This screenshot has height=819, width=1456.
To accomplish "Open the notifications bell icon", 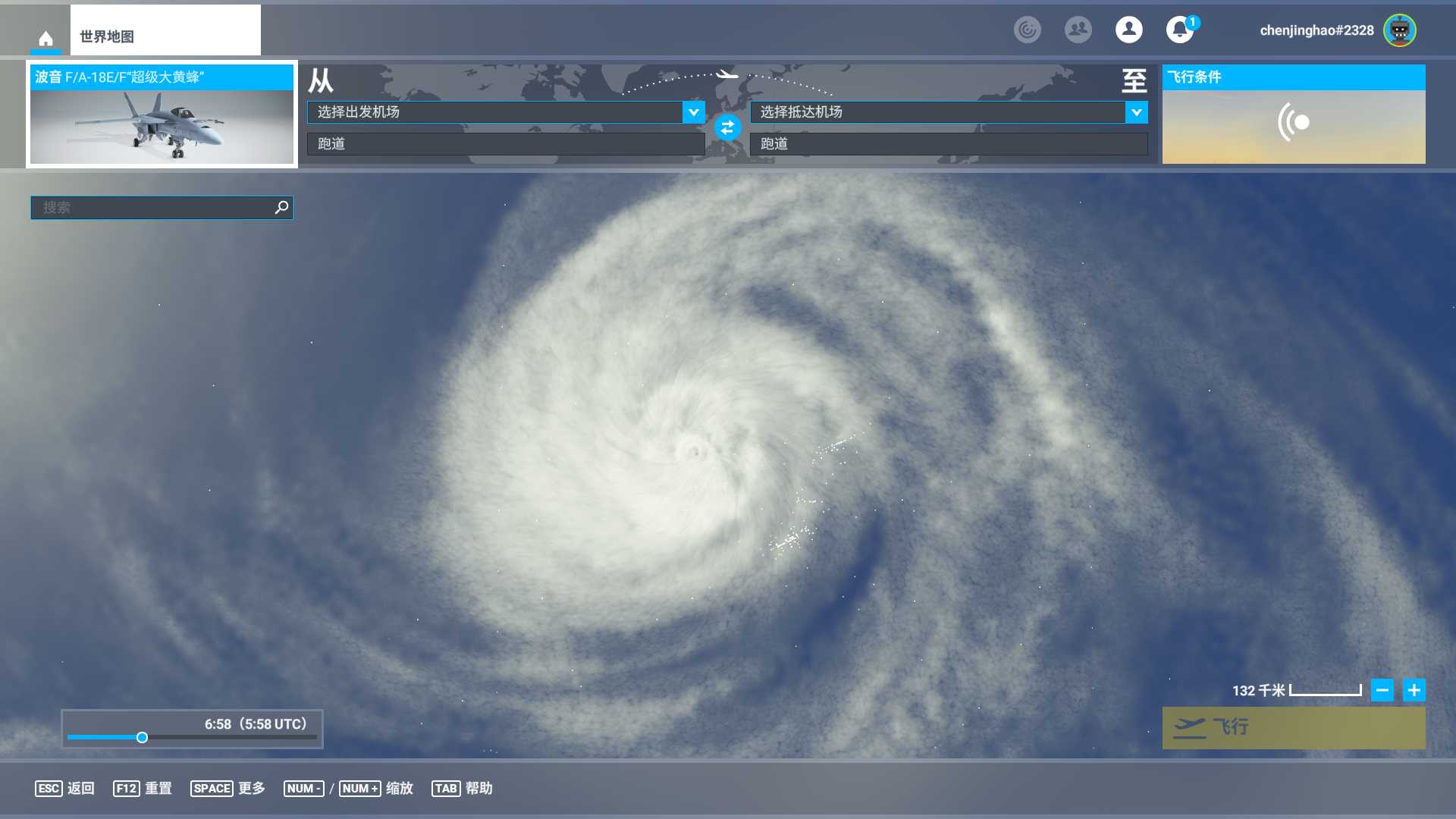I will click(x=1180, y=30).
